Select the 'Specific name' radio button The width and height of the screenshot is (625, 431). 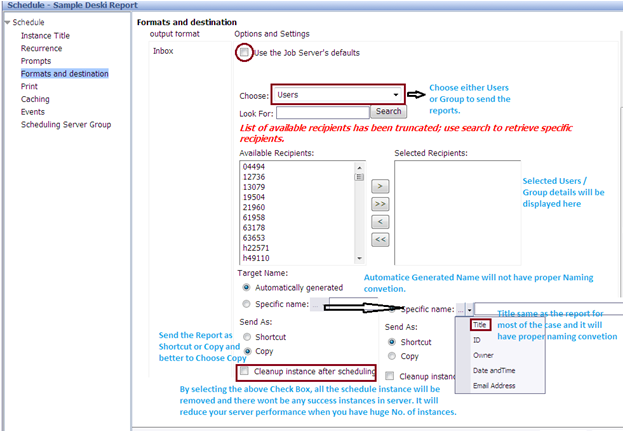click(246, 304)
